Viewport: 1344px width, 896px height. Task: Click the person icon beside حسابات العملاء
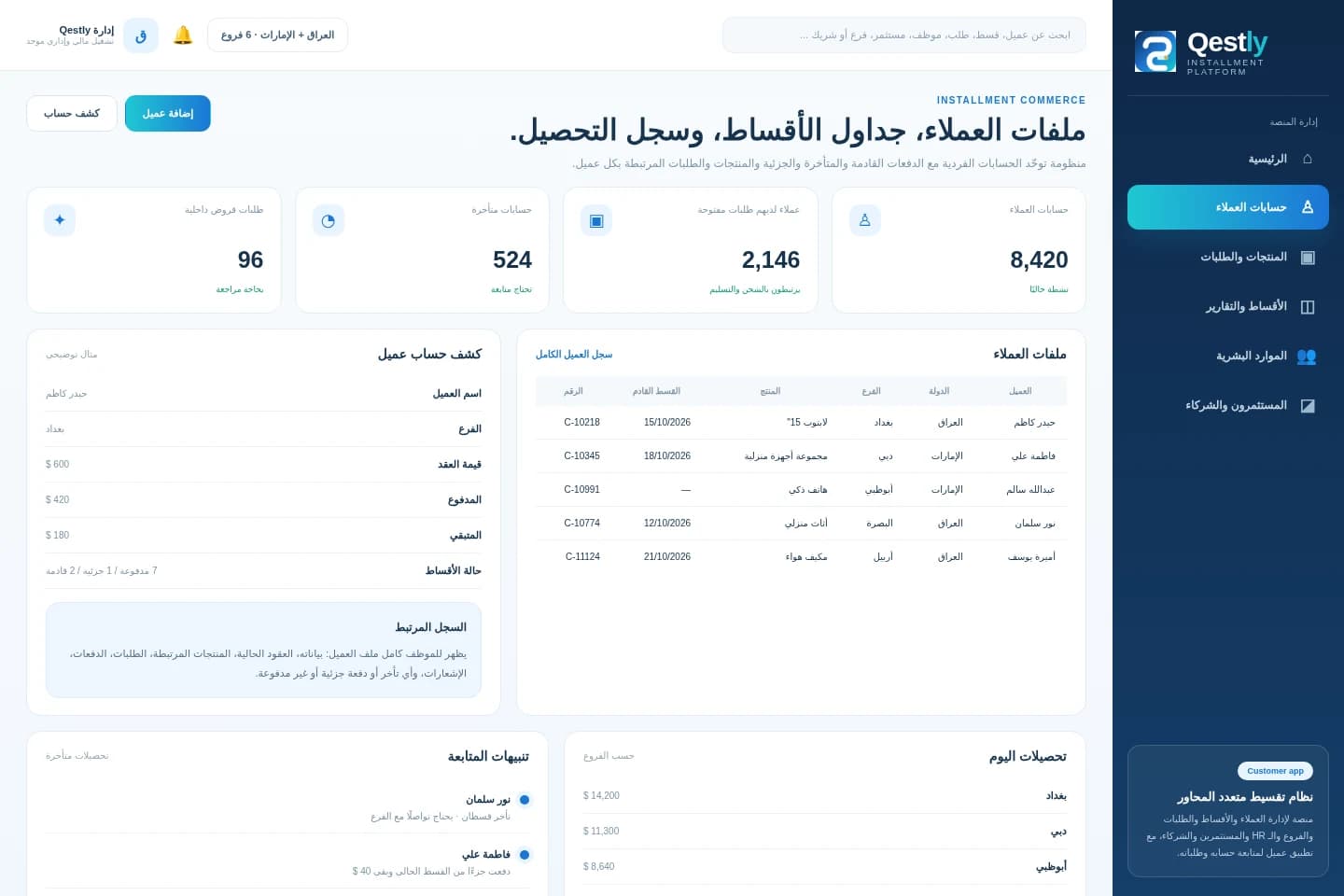click(1307, 207)
